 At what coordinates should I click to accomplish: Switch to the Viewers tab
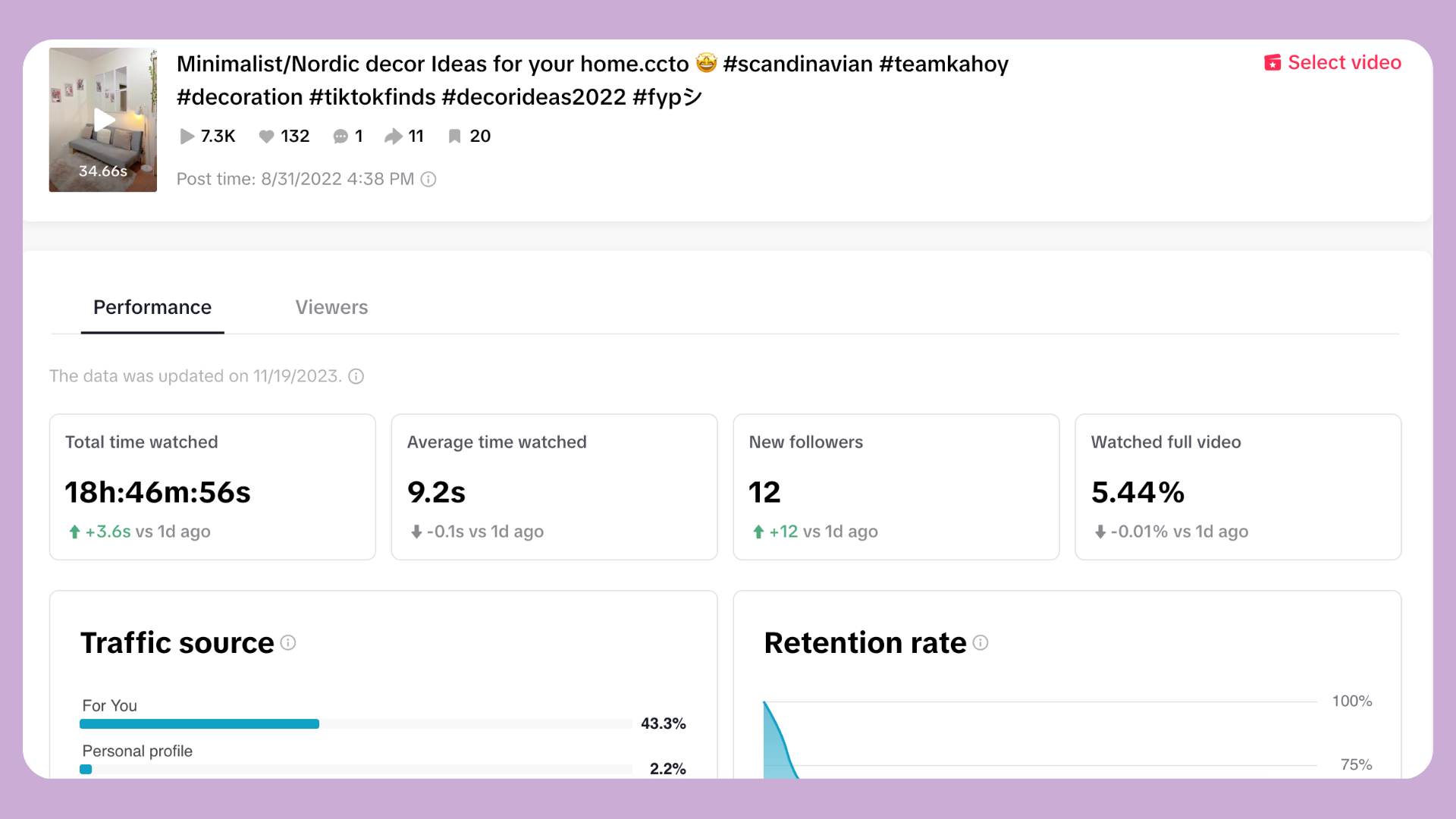point(331,308)
